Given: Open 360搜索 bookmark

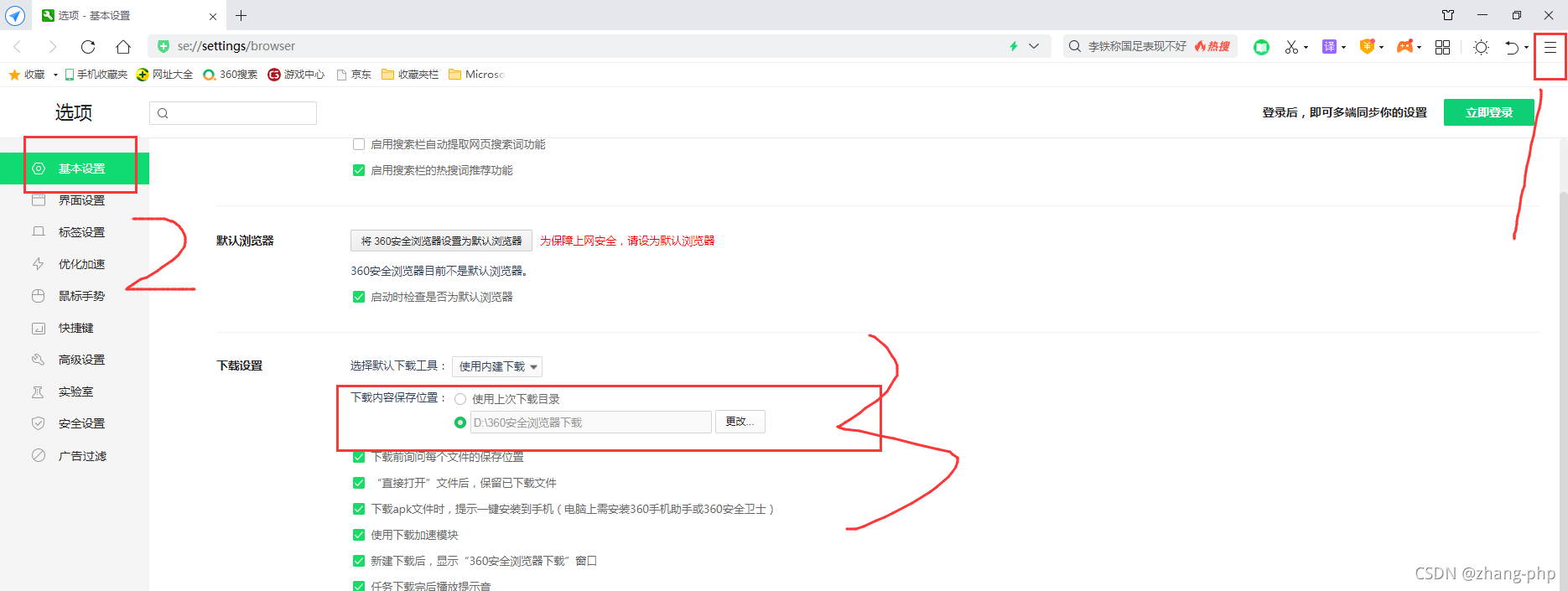Looking at the screenshot, I should [x=231, y=75].
